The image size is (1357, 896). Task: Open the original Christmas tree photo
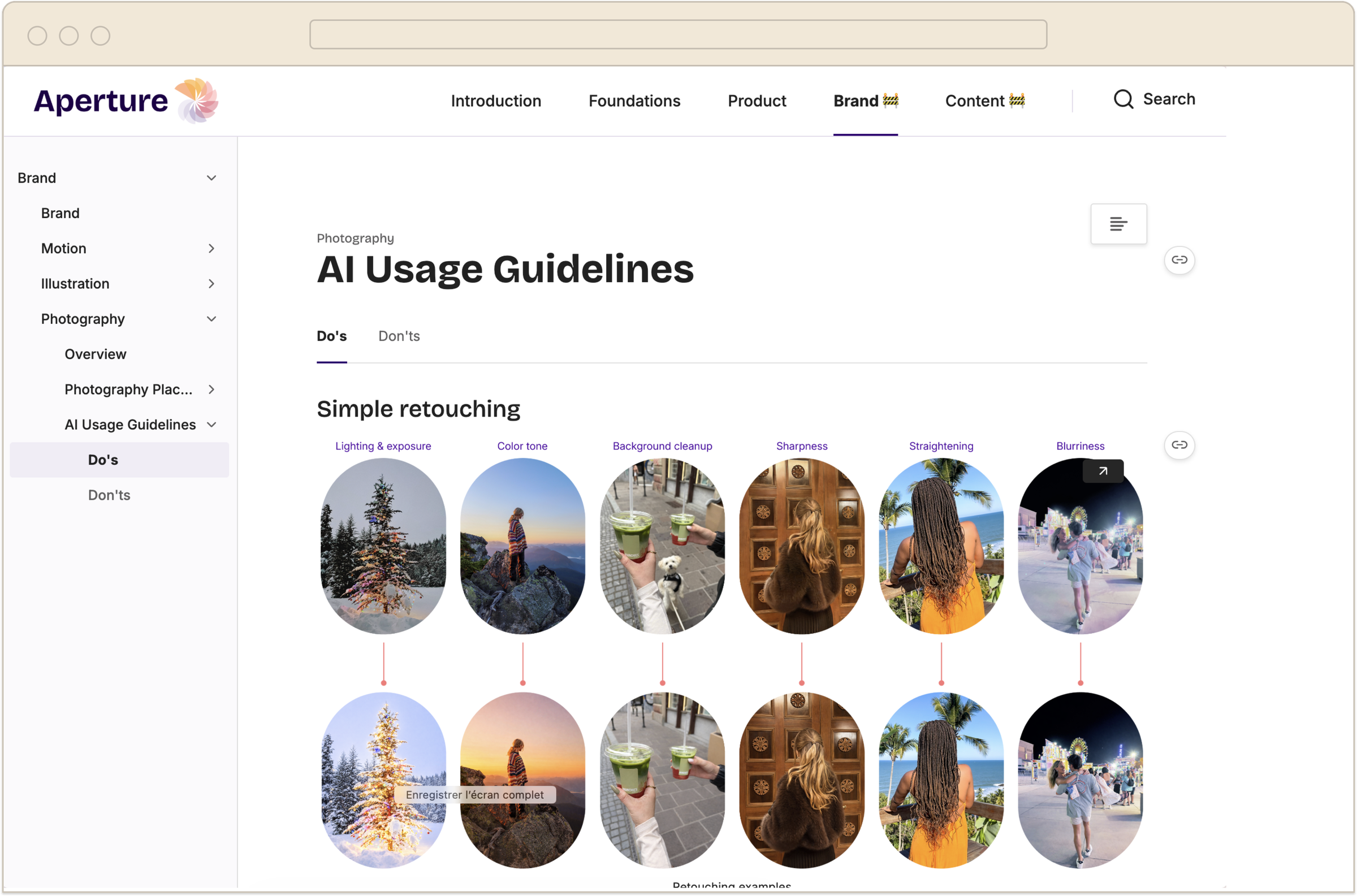383,546
